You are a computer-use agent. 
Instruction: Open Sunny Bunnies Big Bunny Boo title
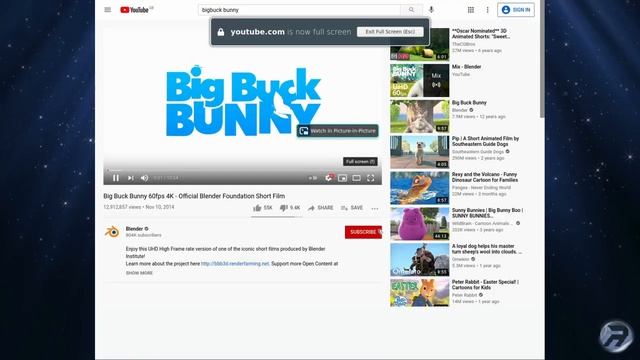point(487,213)
